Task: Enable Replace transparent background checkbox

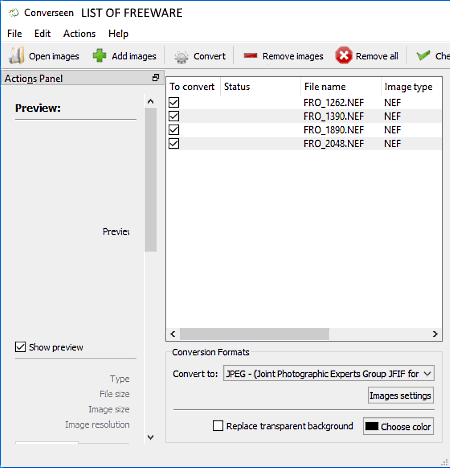Action: (x=218, y=425)
